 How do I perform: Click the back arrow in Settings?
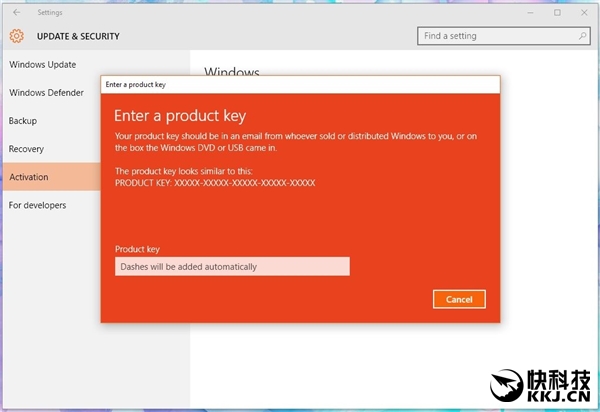[x=16, y=13]
